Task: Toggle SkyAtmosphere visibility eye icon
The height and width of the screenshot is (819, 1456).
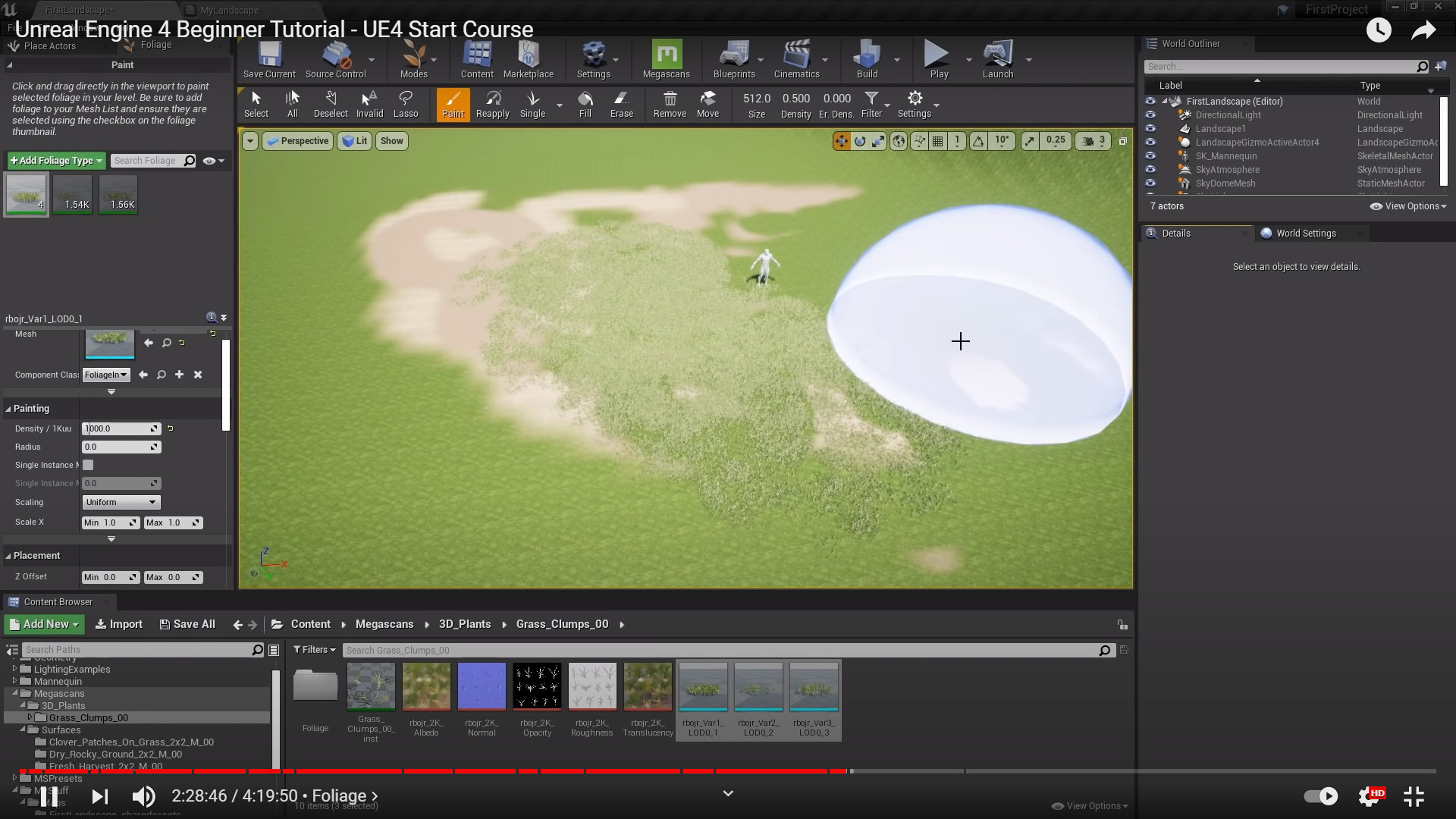Action: click(1150, 170)
